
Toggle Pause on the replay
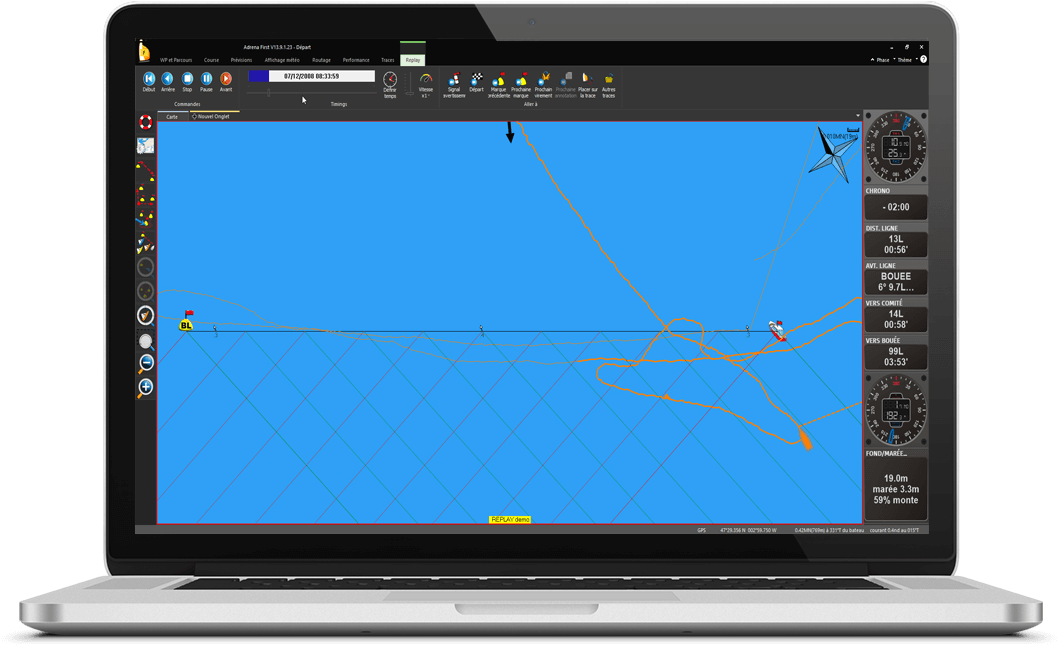pos(207,79)
